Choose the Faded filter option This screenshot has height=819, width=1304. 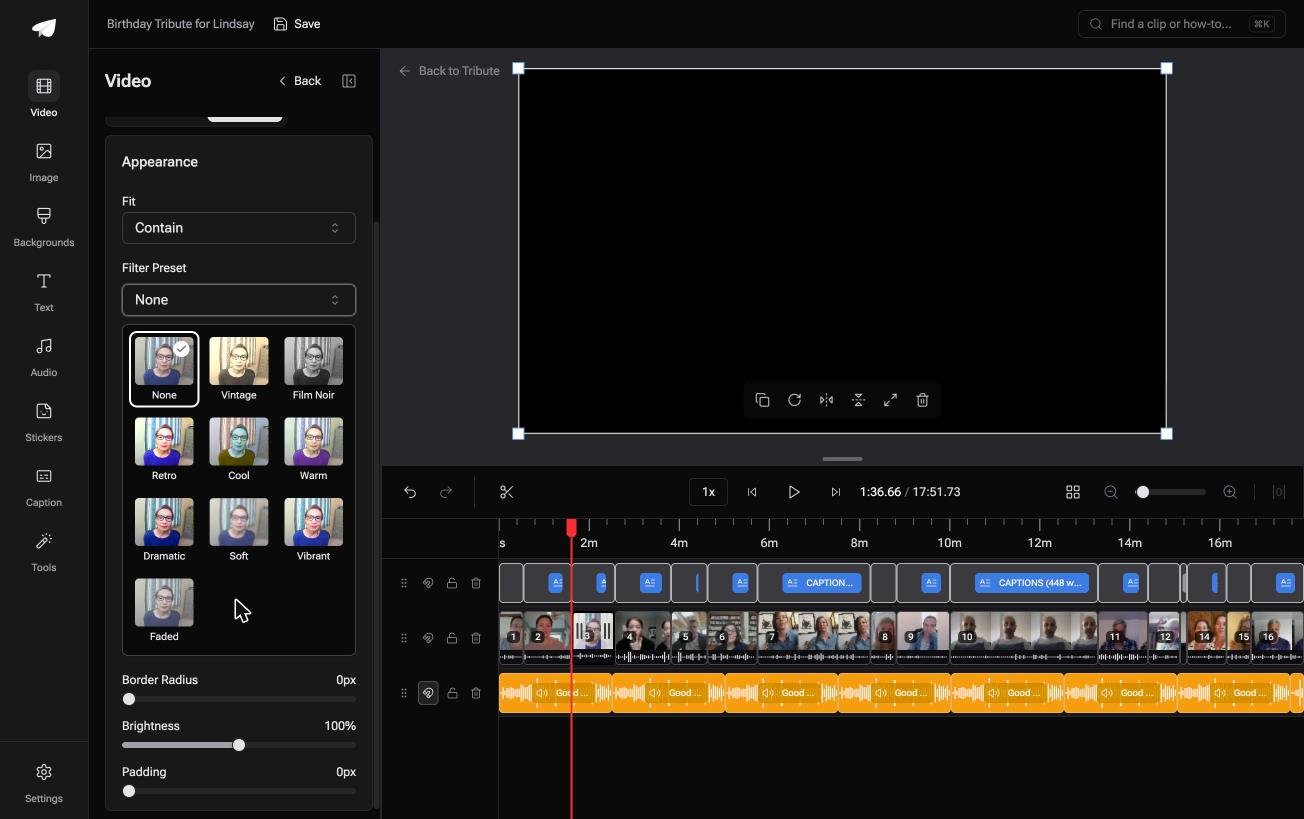pos(164,610)
